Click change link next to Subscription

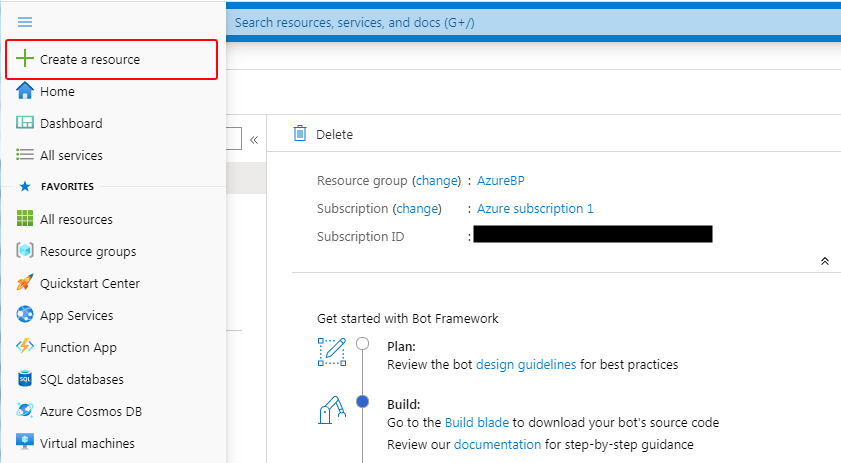point(417,209)
